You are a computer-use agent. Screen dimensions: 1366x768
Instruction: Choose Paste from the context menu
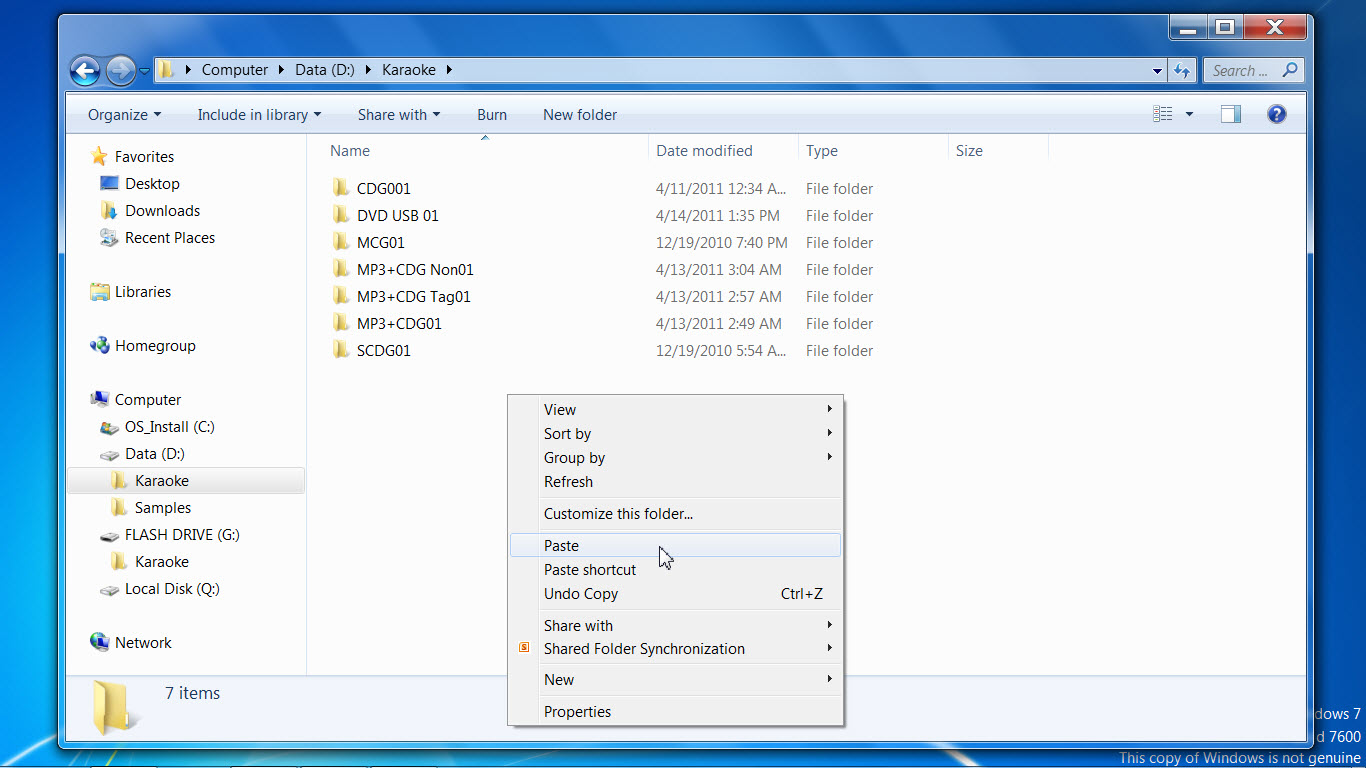click(x=561, y=545)
